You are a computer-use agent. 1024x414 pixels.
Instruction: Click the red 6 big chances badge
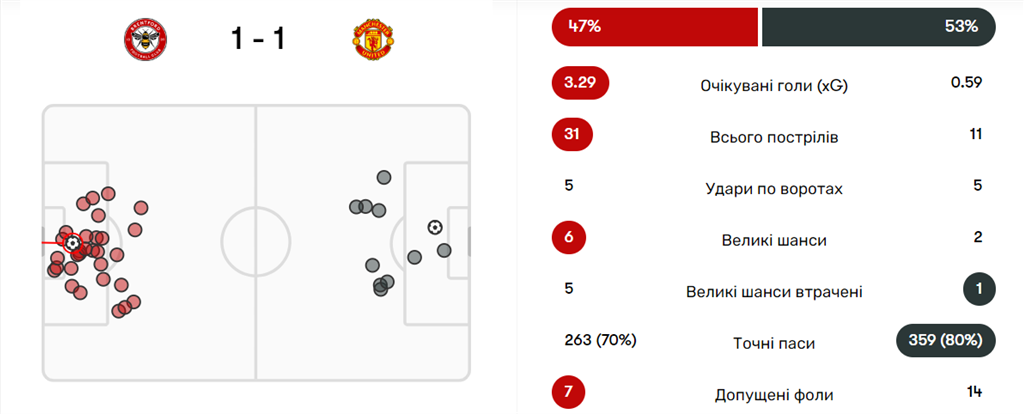pos(568,239)
